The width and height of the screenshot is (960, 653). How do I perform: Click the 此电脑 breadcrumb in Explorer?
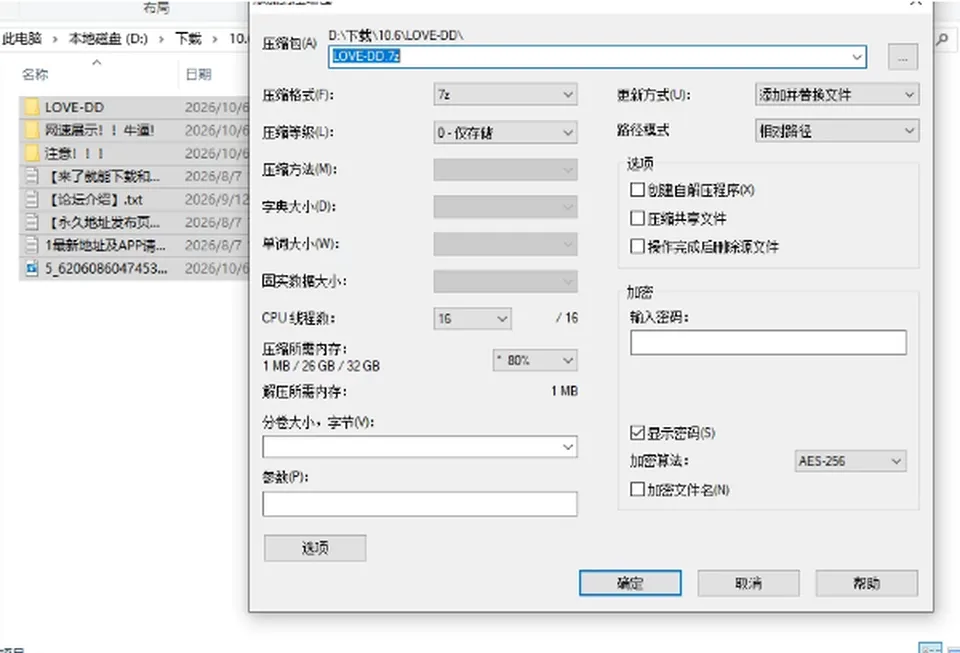click(22, 39)
